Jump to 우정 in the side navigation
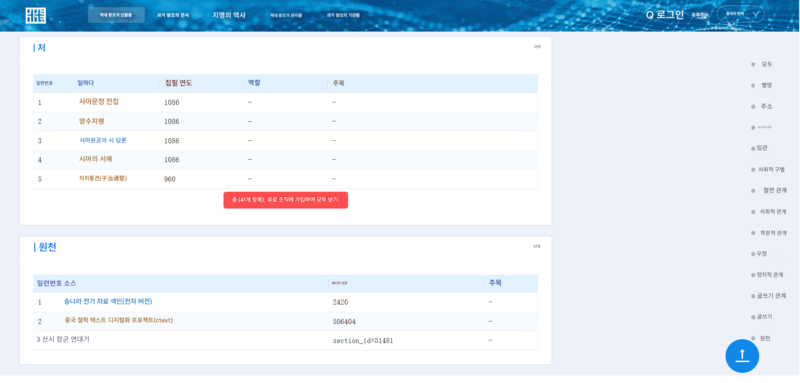Screen dimensions: 800x383 pos(762,253)
